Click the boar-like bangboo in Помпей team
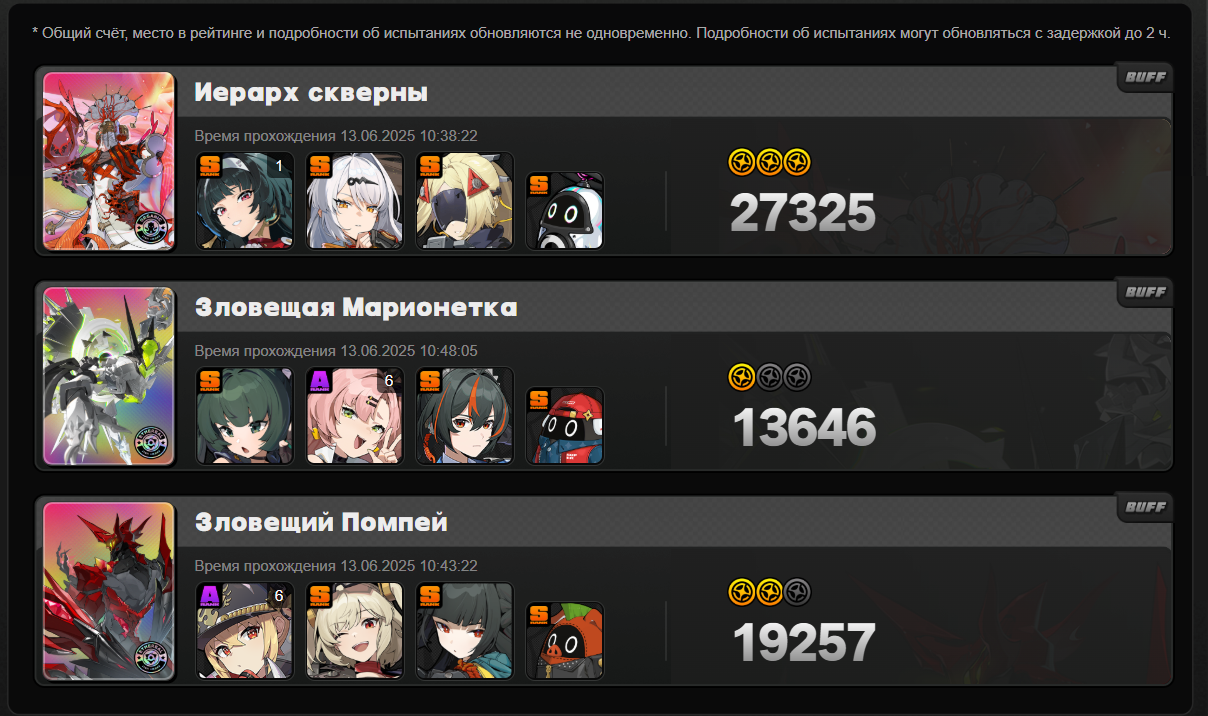Viewport: 1208px width, 716px height. point(565,640)
